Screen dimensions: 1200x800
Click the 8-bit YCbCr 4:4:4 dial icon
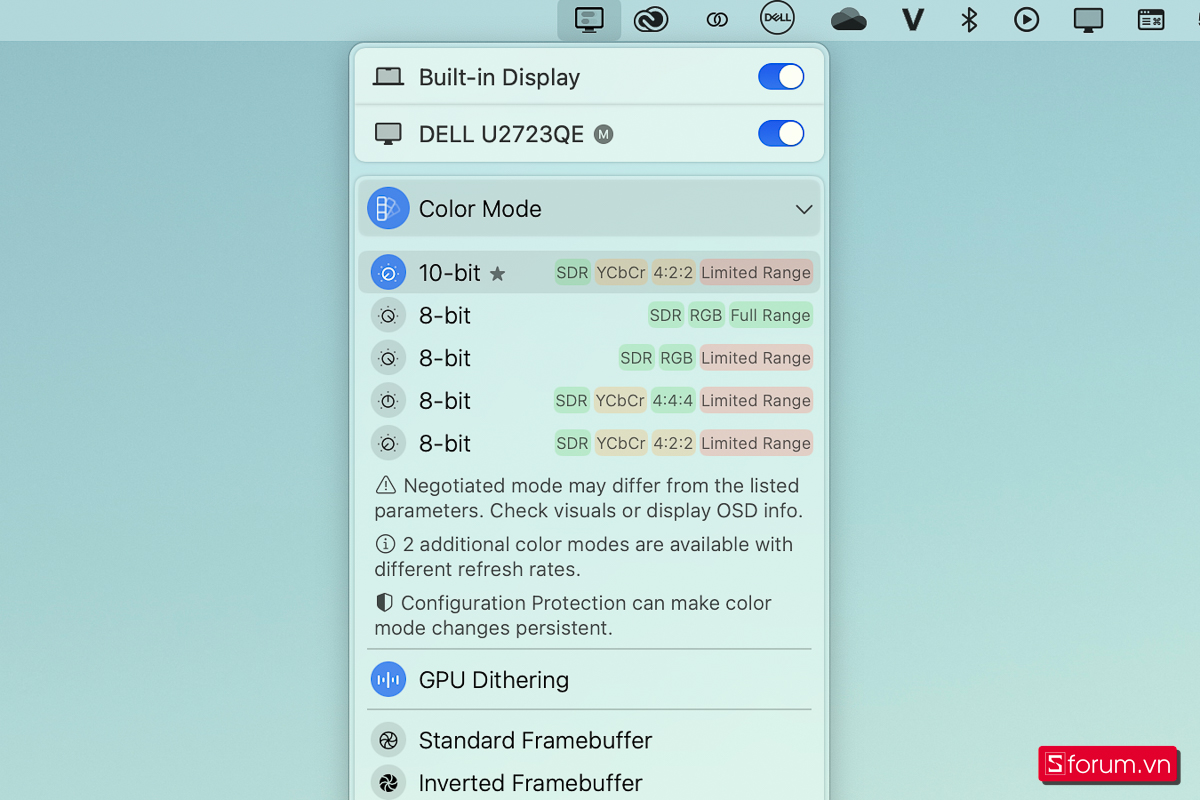click(x=388, y=400)
